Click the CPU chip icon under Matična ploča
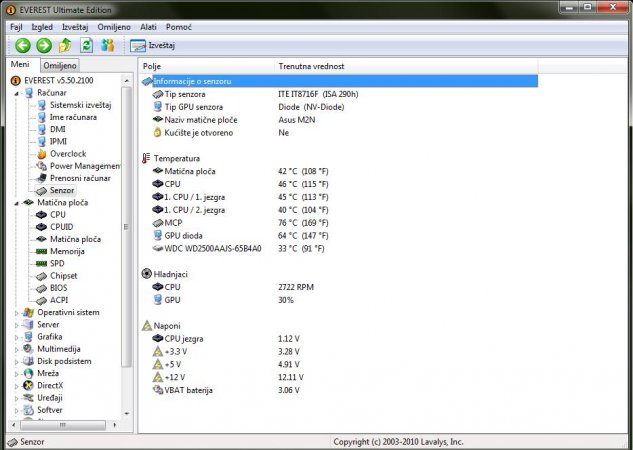 (42, 215)
